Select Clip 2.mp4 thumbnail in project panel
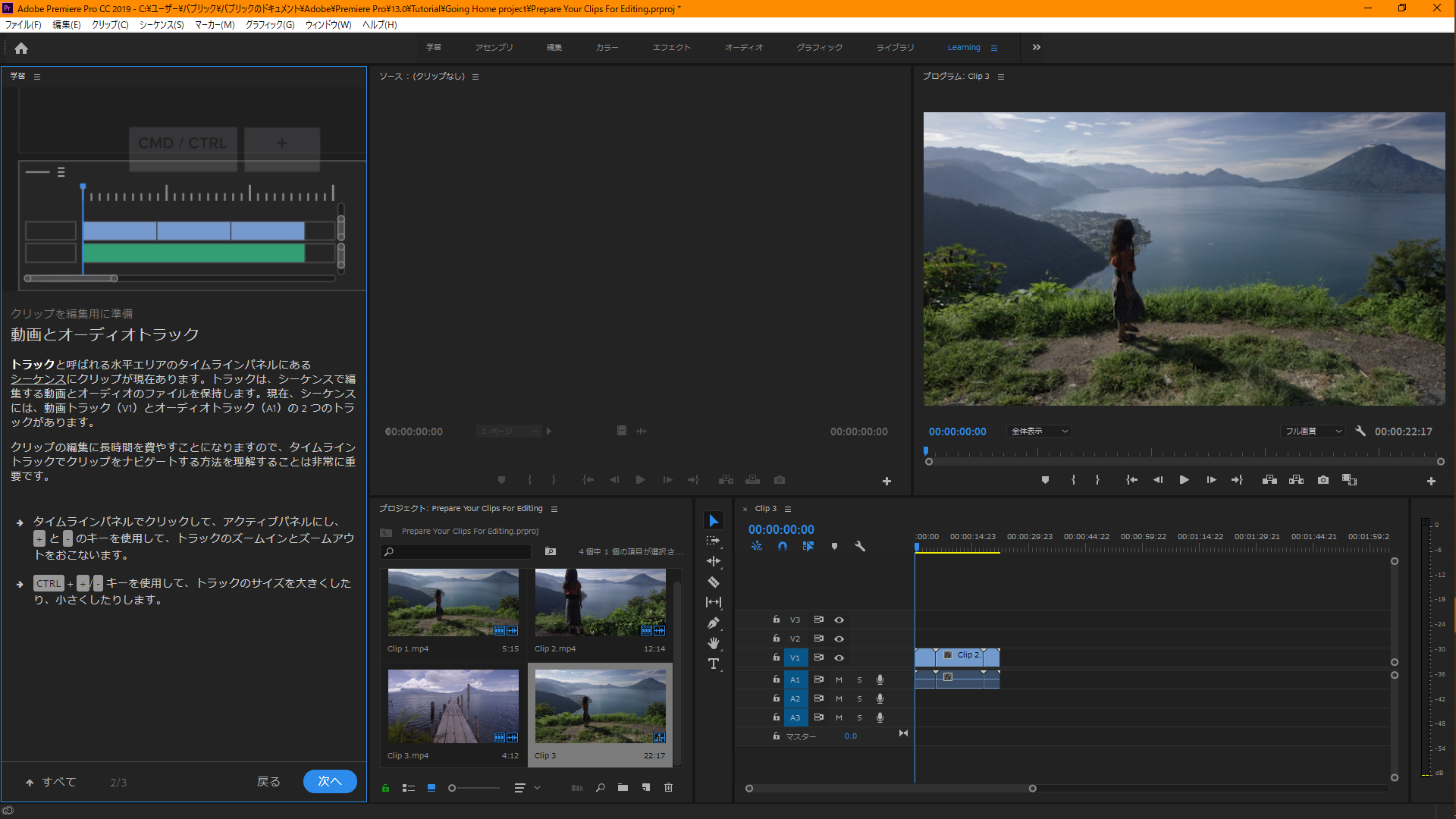Viewport: 1456px width, 819px height. (x=599, y=601)
